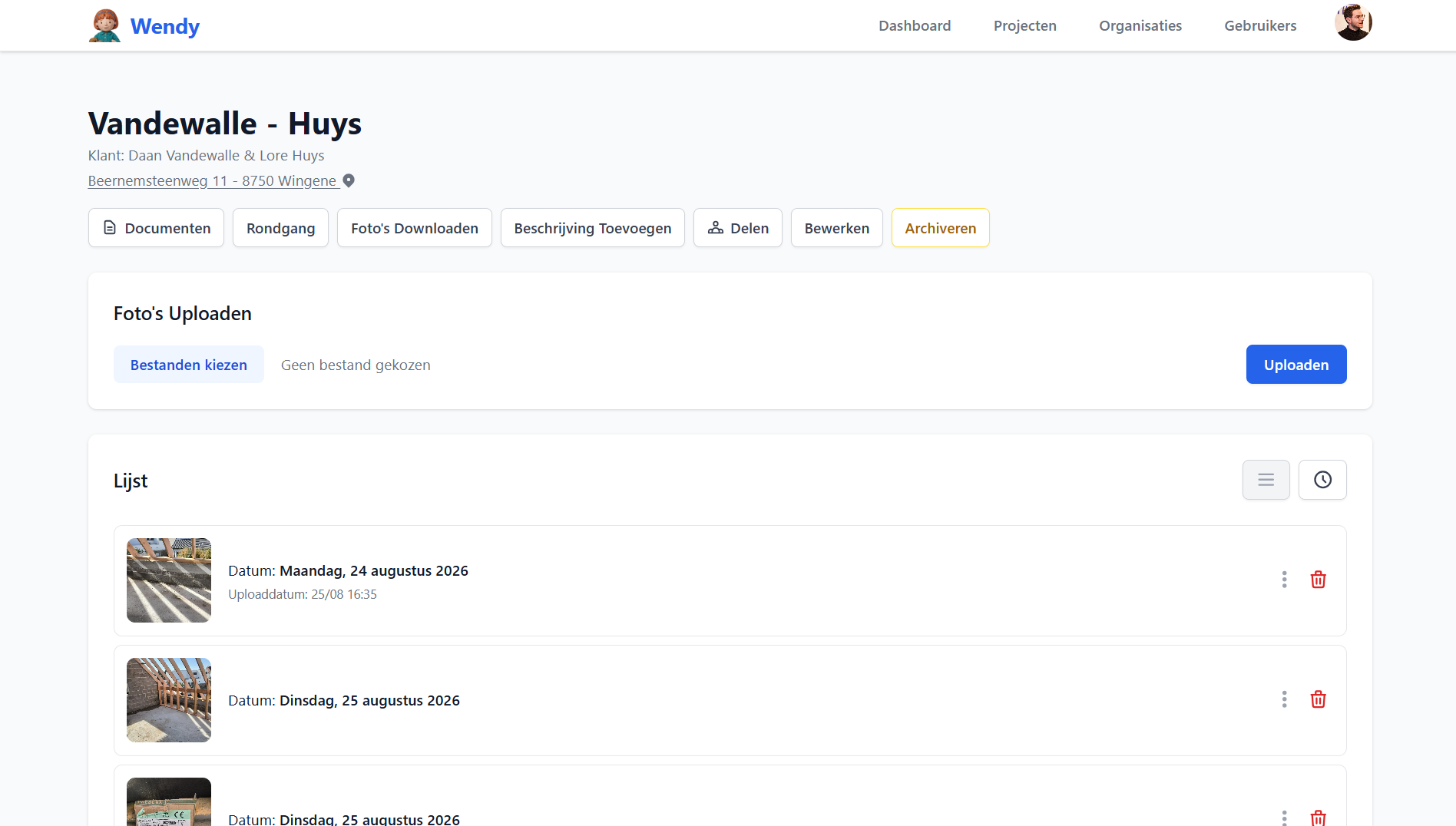Click the 'Vandewalle - Huys' project title
The image size is (1456, 826).
pos(225,124)
